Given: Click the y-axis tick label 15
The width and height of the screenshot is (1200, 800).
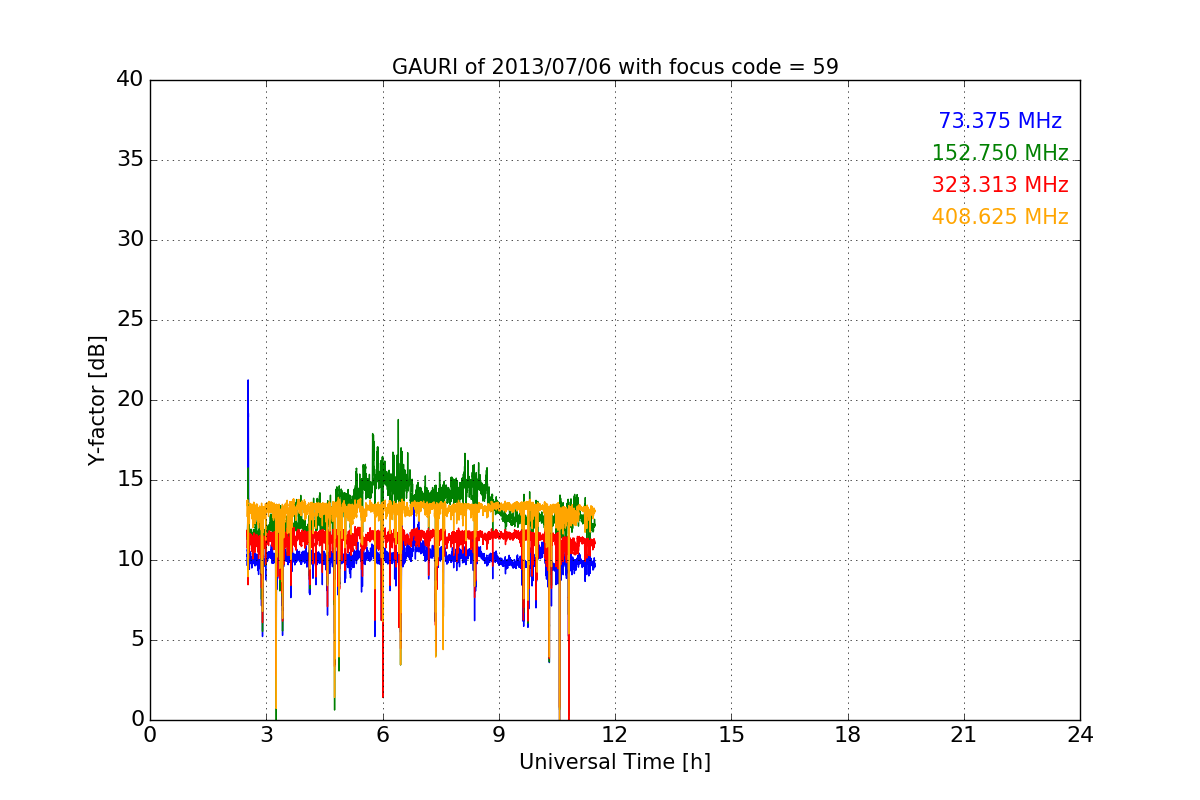Looking at the screenshot, I should 130,480.
